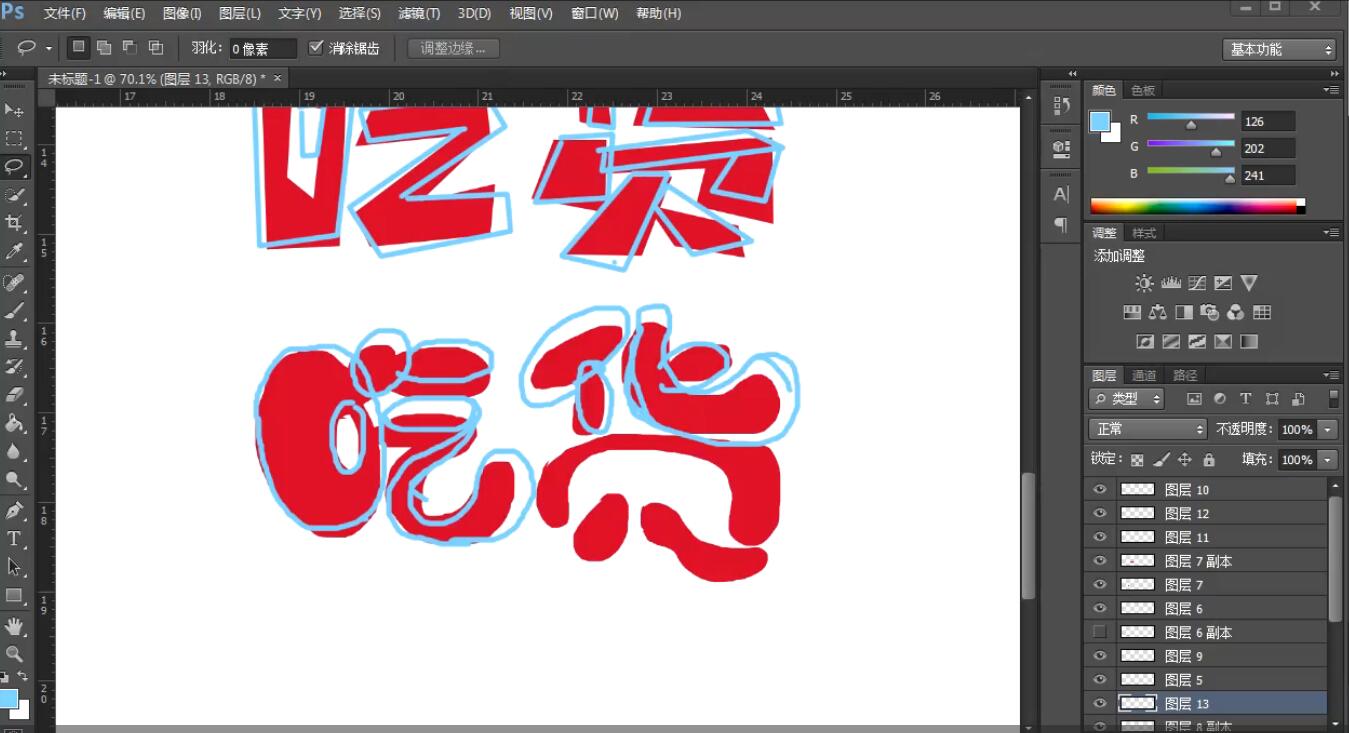Open the Paragraph panel icon
This screenshot has width=1349, height=733.
coord(1061,224)
